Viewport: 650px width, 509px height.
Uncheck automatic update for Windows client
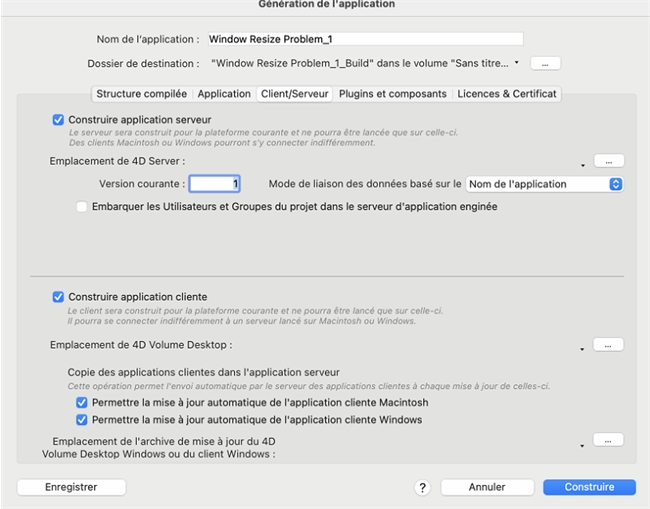pos(82,420)
